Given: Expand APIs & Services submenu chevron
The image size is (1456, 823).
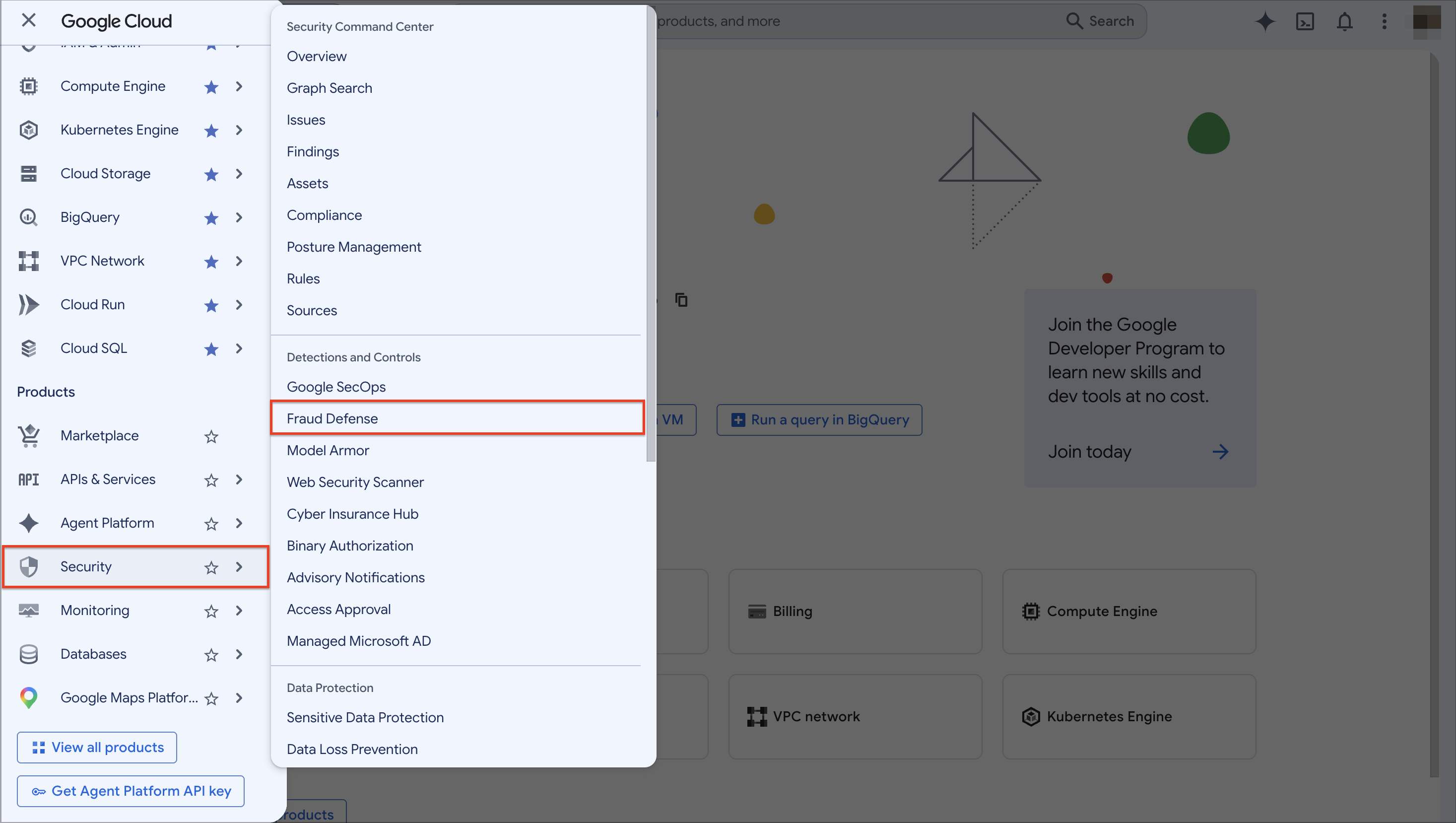Looking at the screenshot, I should [239, 480].
